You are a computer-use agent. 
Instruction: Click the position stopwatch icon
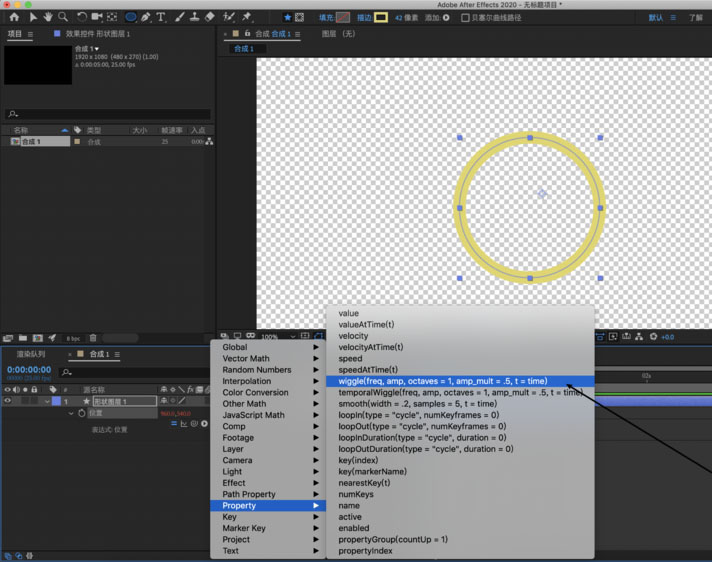(82, 413)
